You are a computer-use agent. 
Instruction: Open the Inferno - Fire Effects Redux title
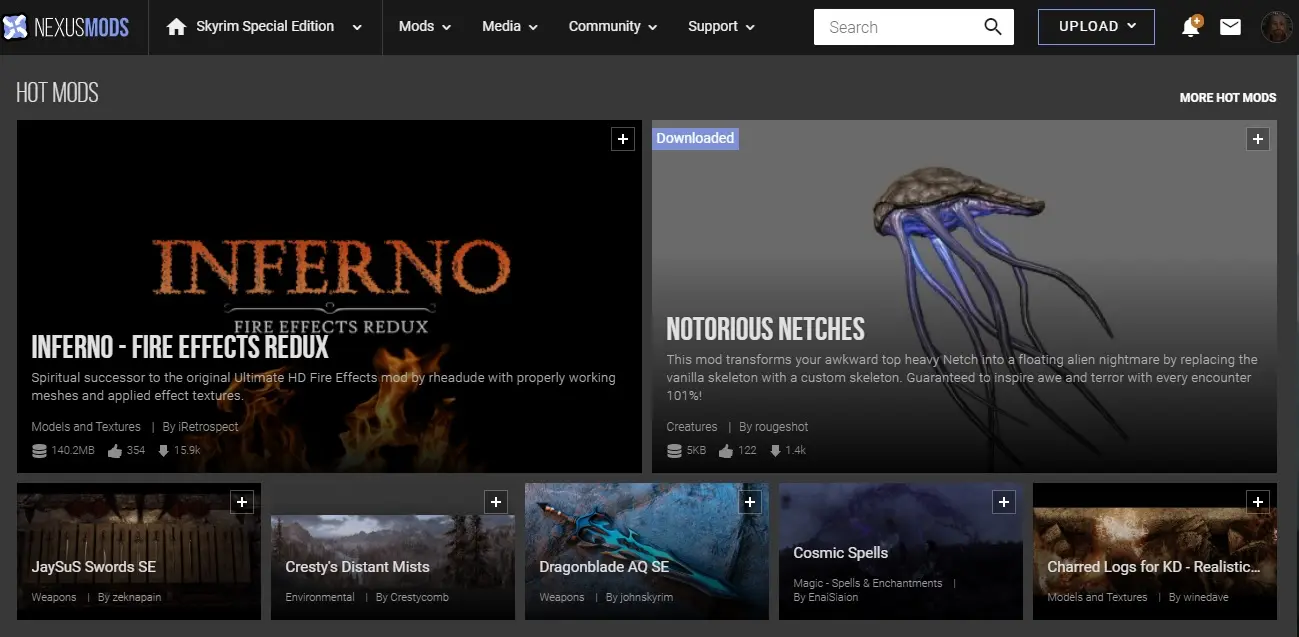click(x=180, y=347)
